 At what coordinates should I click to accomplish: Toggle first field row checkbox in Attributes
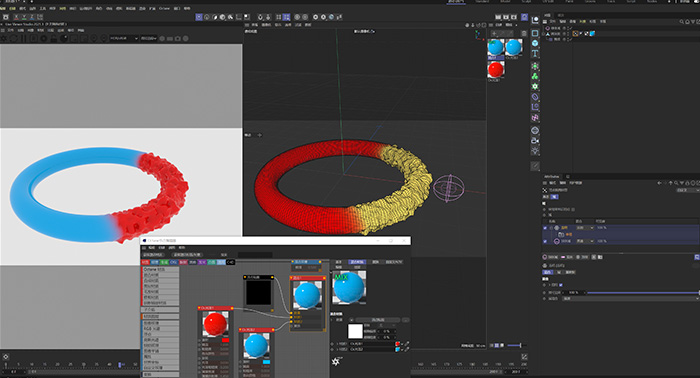(x=545, y=228)
